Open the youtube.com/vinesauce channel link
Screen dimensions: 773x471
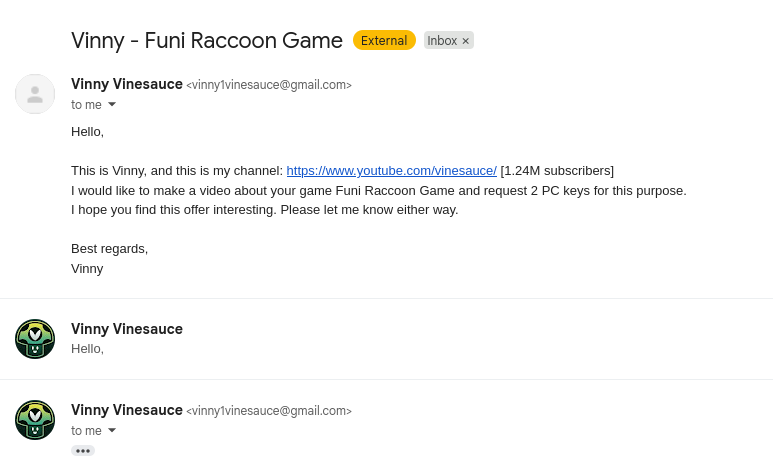[391, 171]
